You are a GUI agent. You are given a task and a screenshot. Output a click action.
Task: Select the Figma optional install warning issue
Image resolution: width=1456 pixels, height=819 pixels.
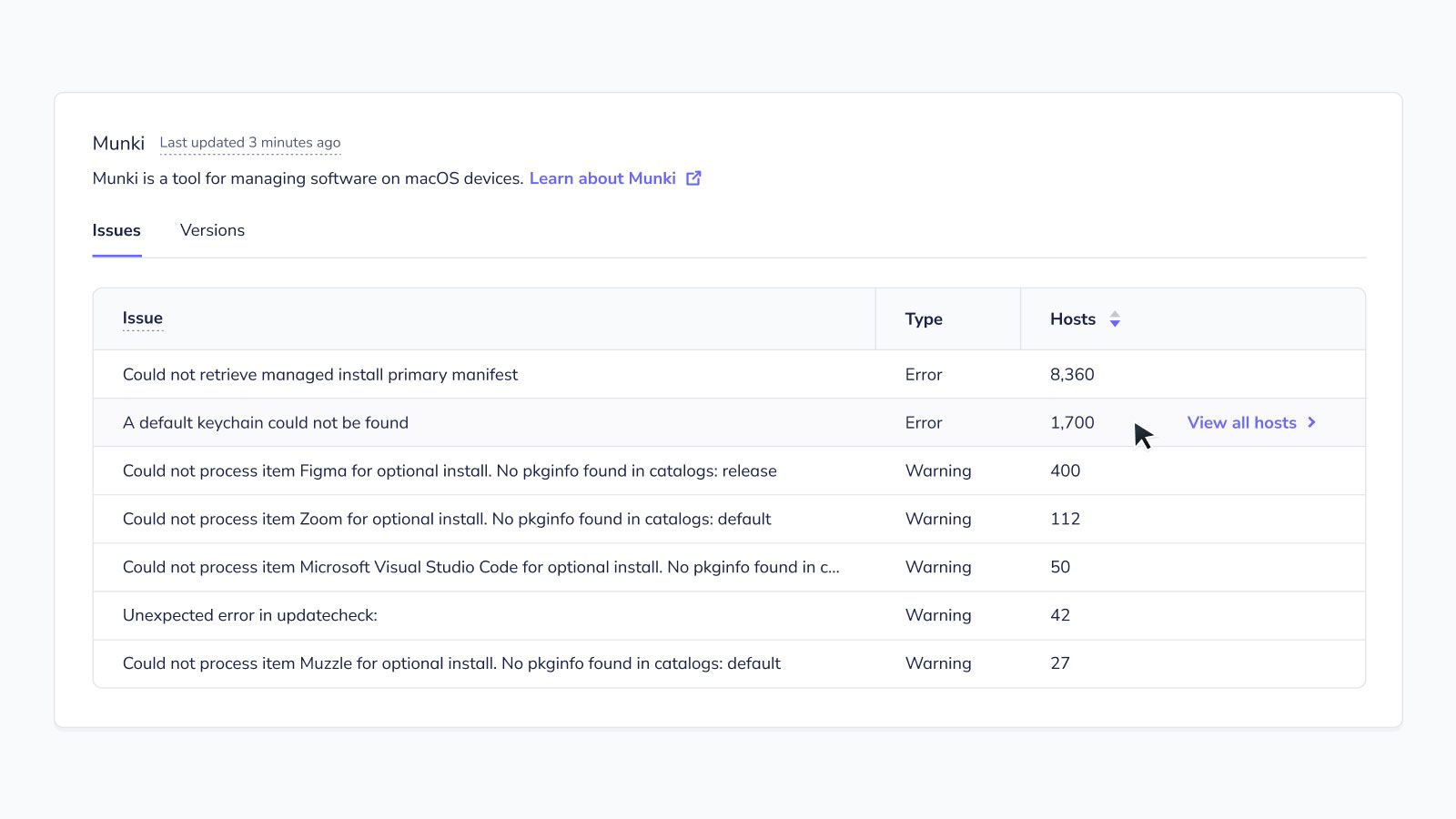coord(450,470)
